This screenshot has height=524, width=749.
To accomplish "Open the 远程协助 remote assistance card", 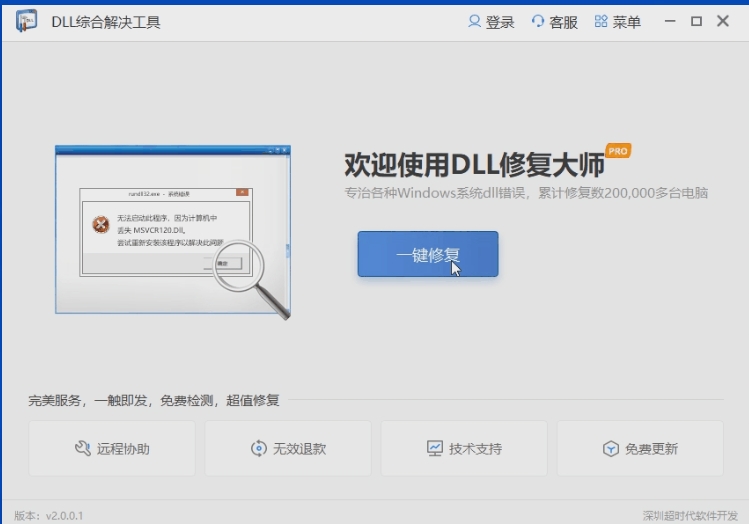I will pos(112,448).
